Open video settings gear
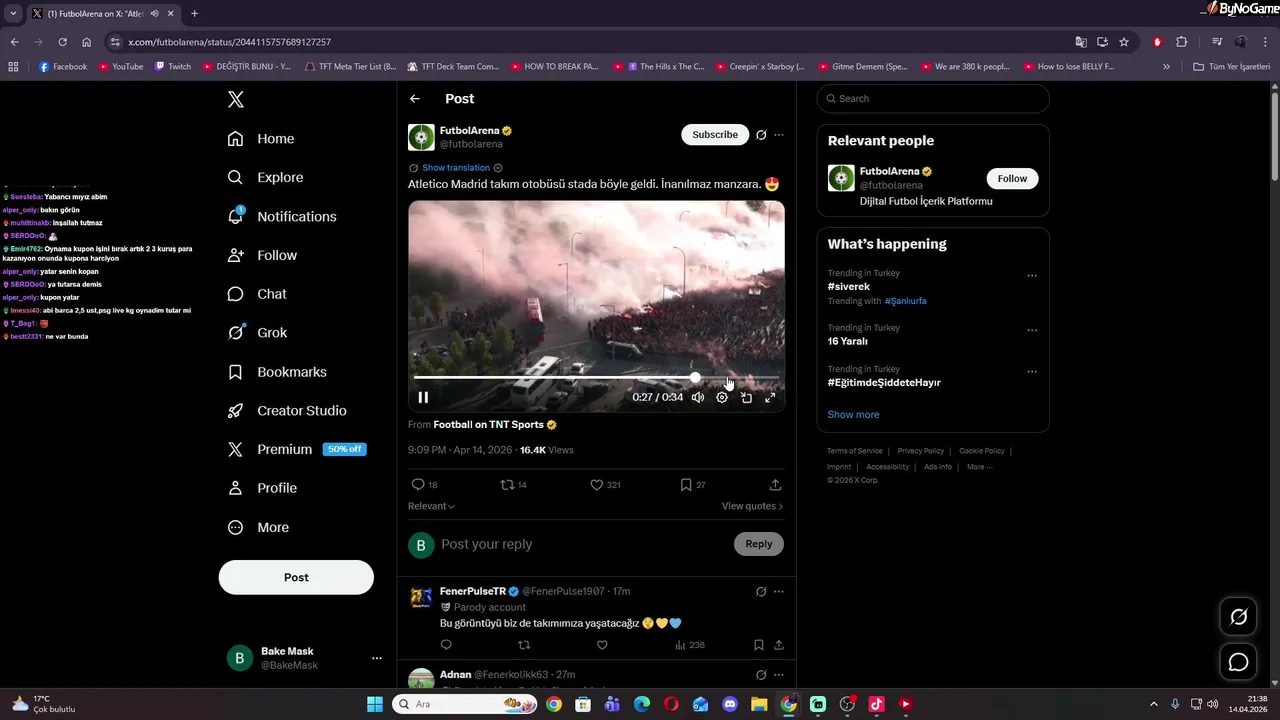 (722, 397)
